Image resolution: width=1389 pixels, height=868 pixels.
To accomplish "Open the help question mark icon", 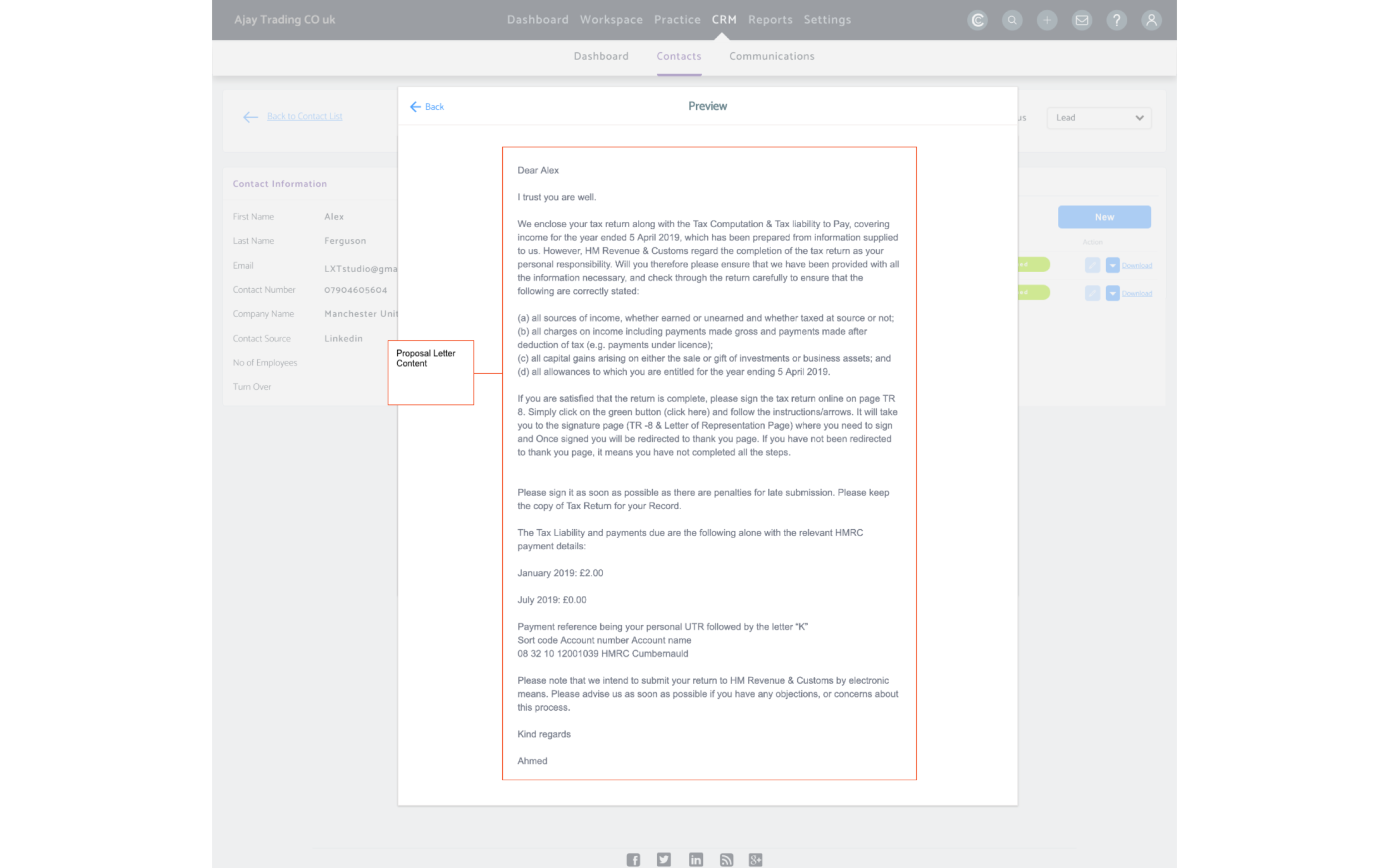I will point(1116,21).
